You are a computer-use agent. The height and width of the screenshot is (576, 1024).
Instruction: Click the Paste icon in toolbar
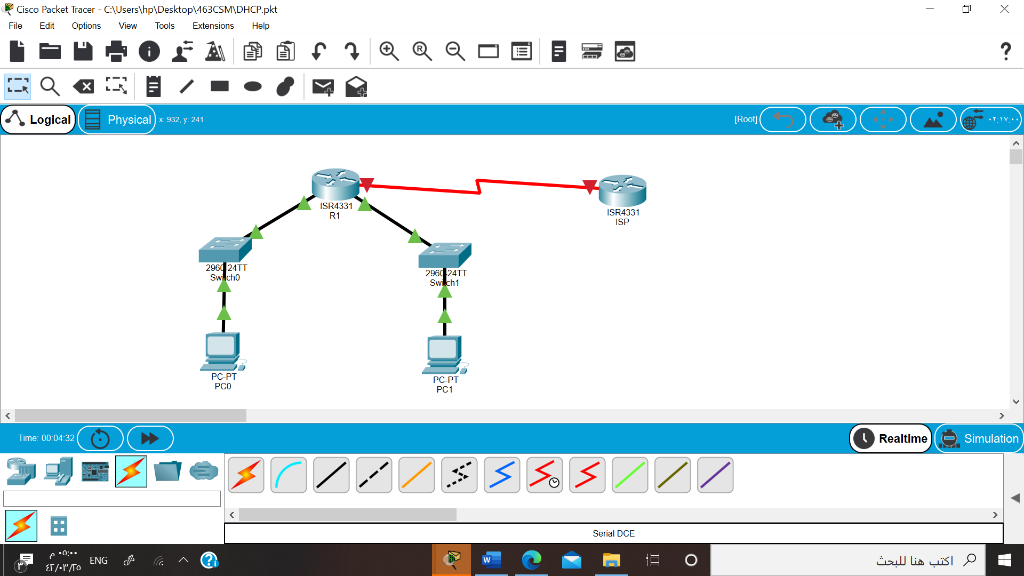[285, 51]
